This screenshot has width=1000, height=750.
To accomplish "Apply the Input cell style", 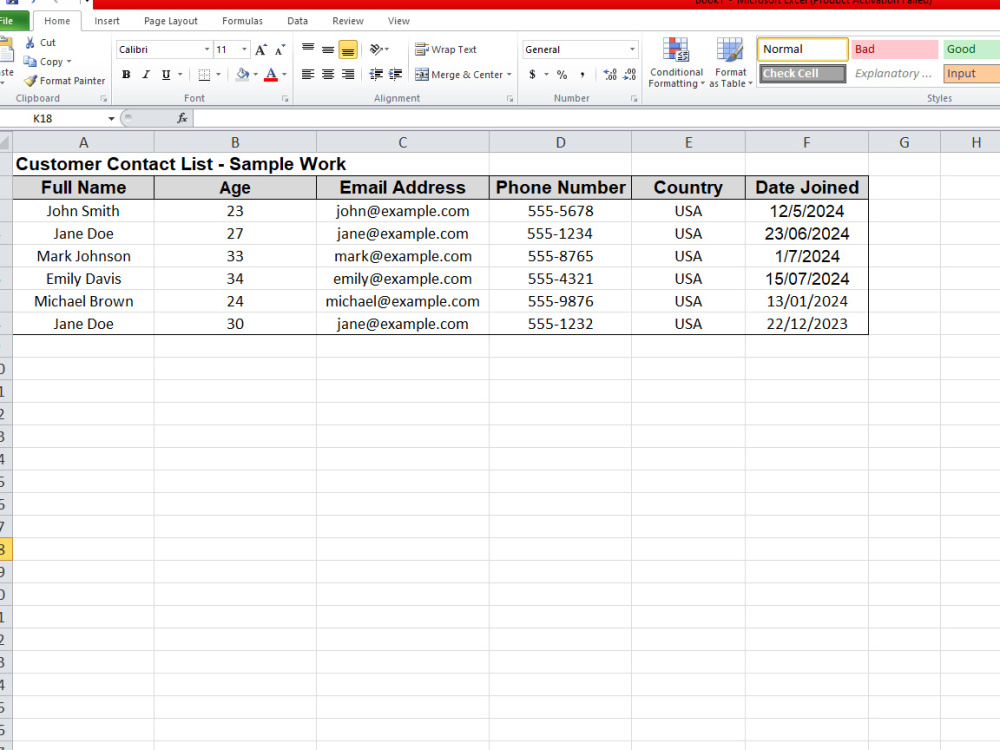I will pos(971,73).
